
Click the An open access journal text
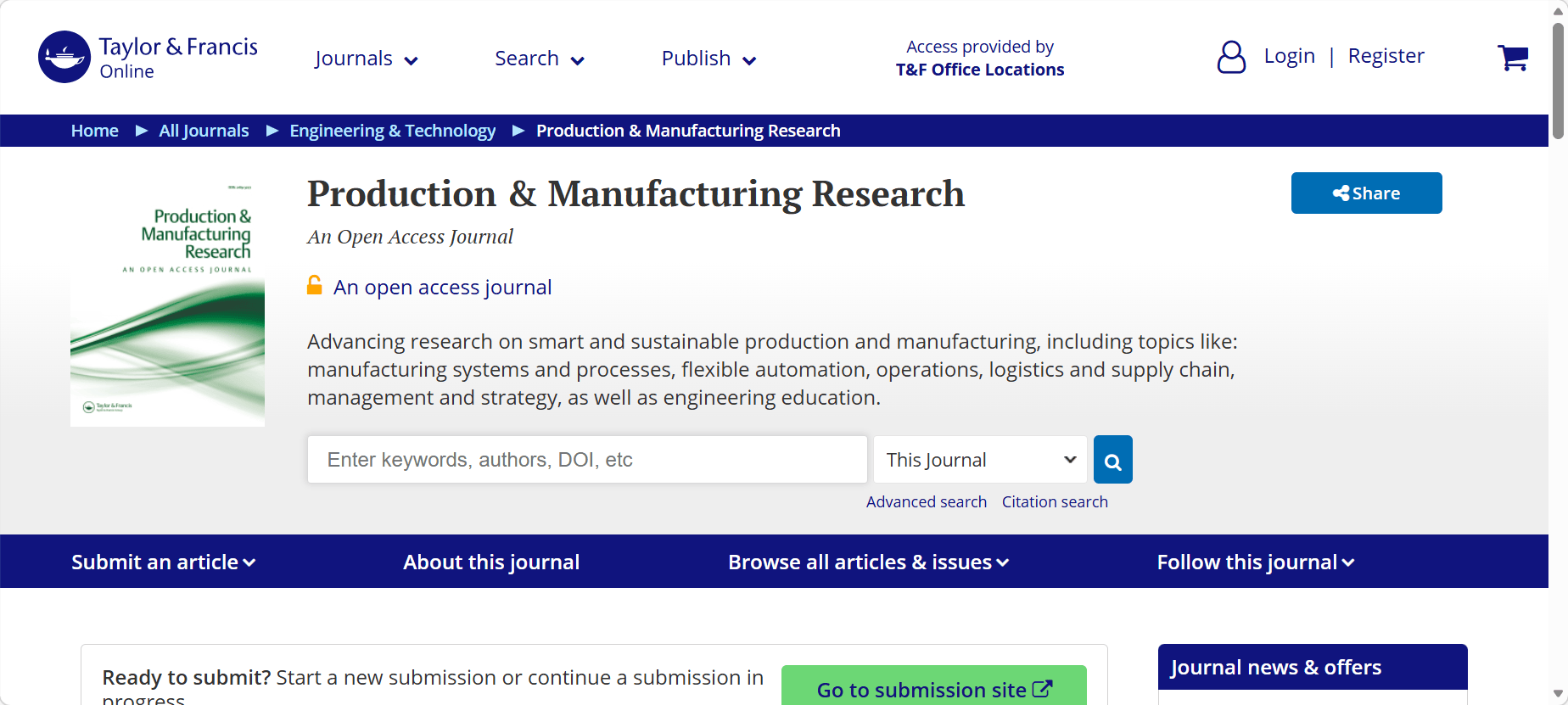point(442,287)
